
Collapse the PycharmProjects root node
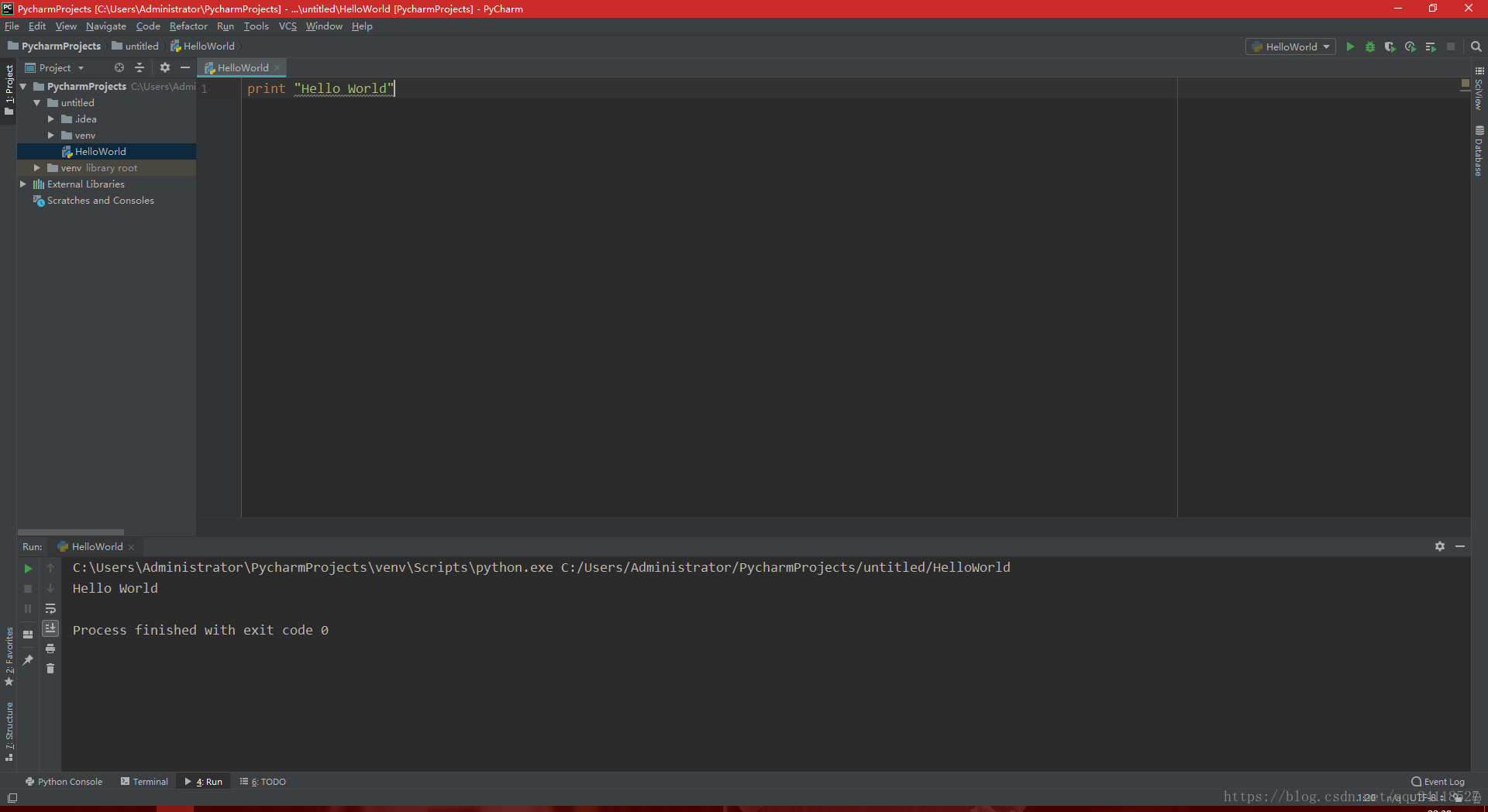pyautogui.click(x=23, y=87)
